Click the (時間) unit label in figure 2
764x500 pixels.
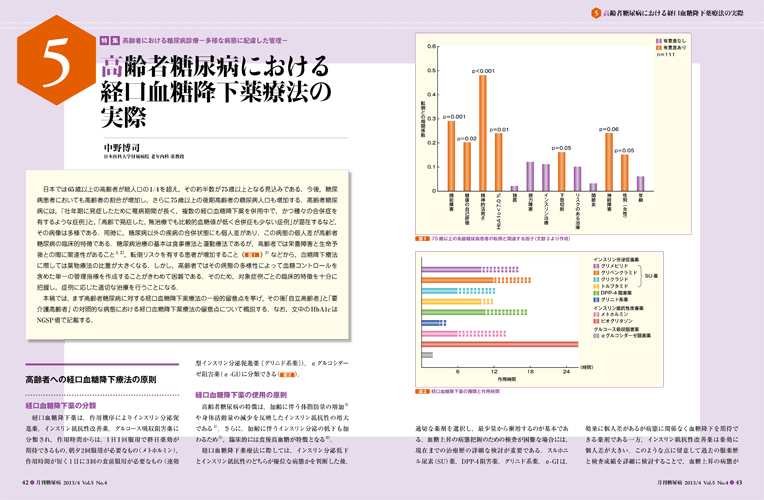[x=586, y=367]
